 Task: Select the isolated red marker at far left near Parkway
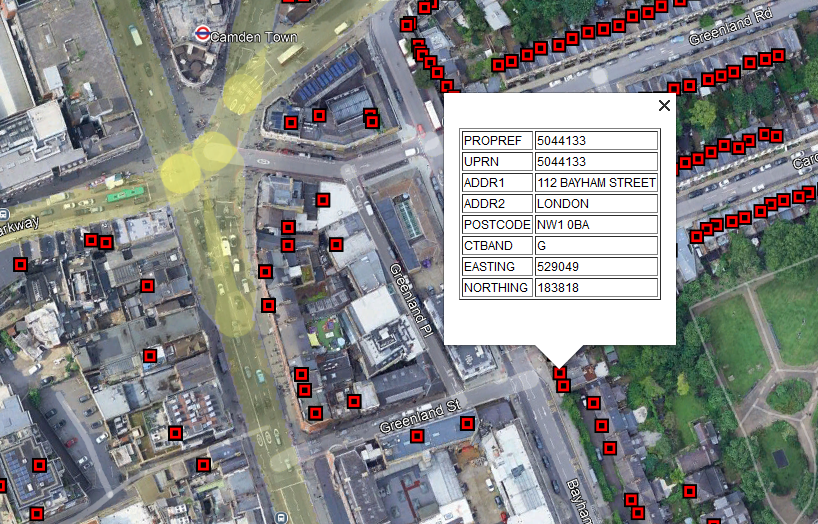[x=20, y=264]
